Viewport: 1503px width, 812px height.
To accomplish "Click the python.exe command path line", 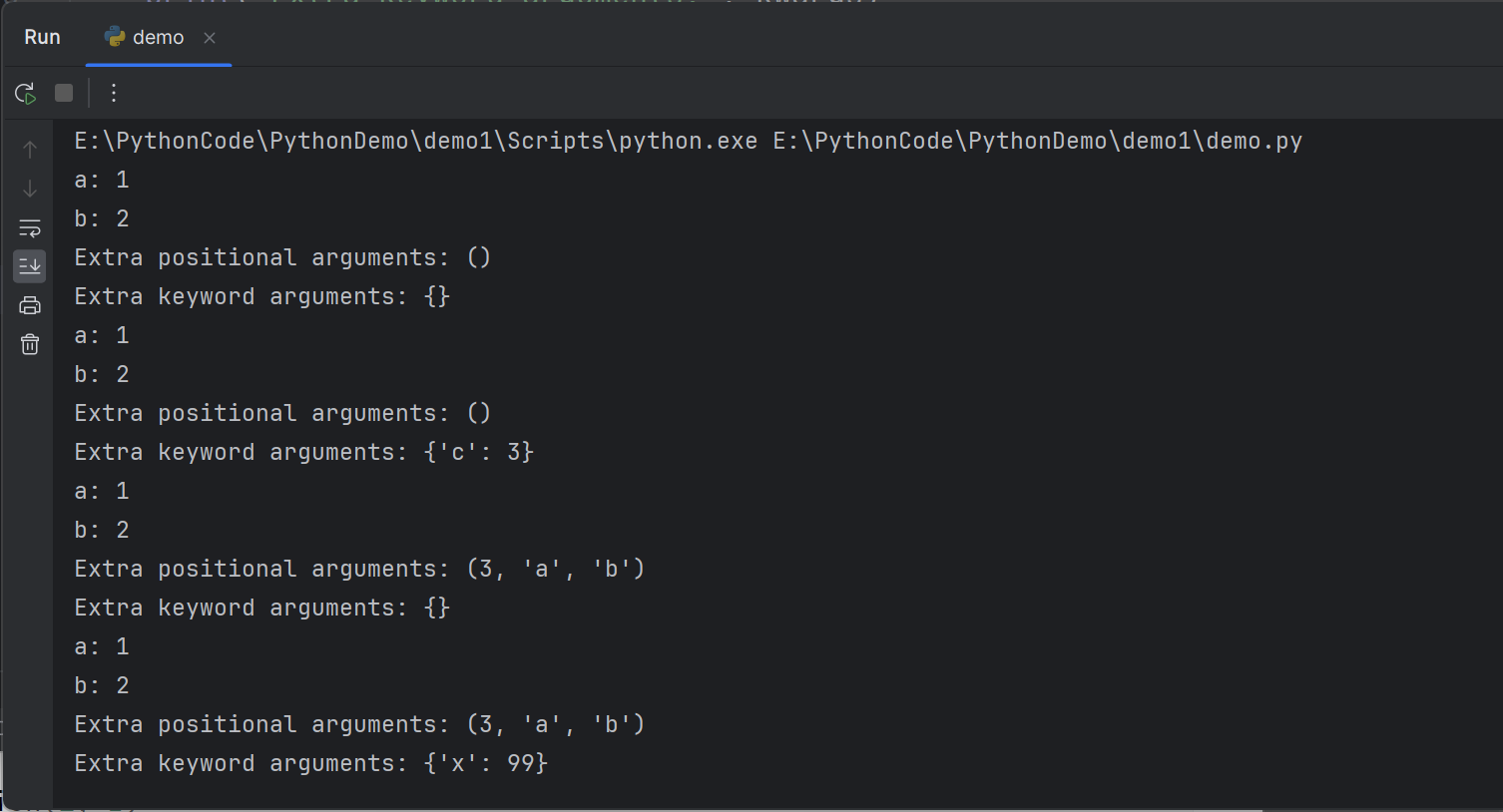I will (x=689, y=141).
